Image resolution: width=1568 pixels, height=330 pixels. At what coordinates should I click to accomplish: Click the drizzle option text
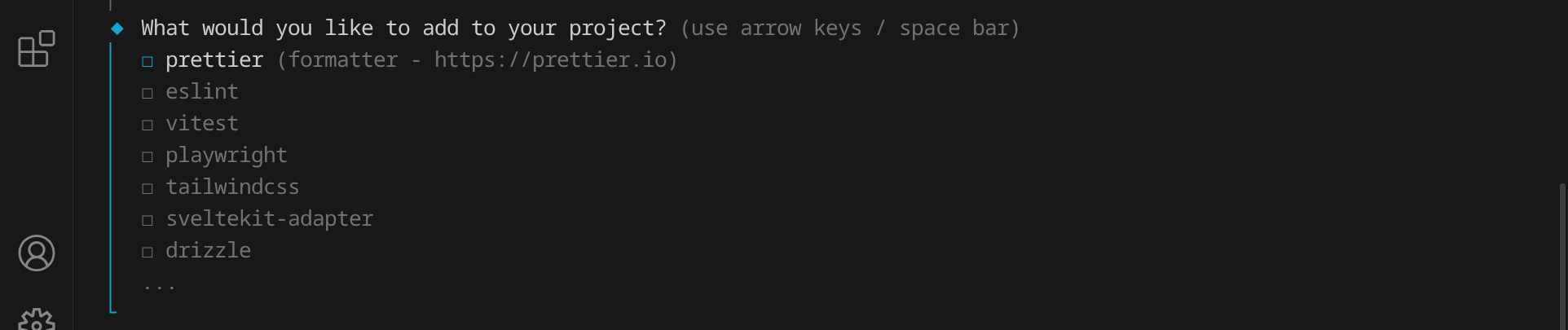point(208,251)
